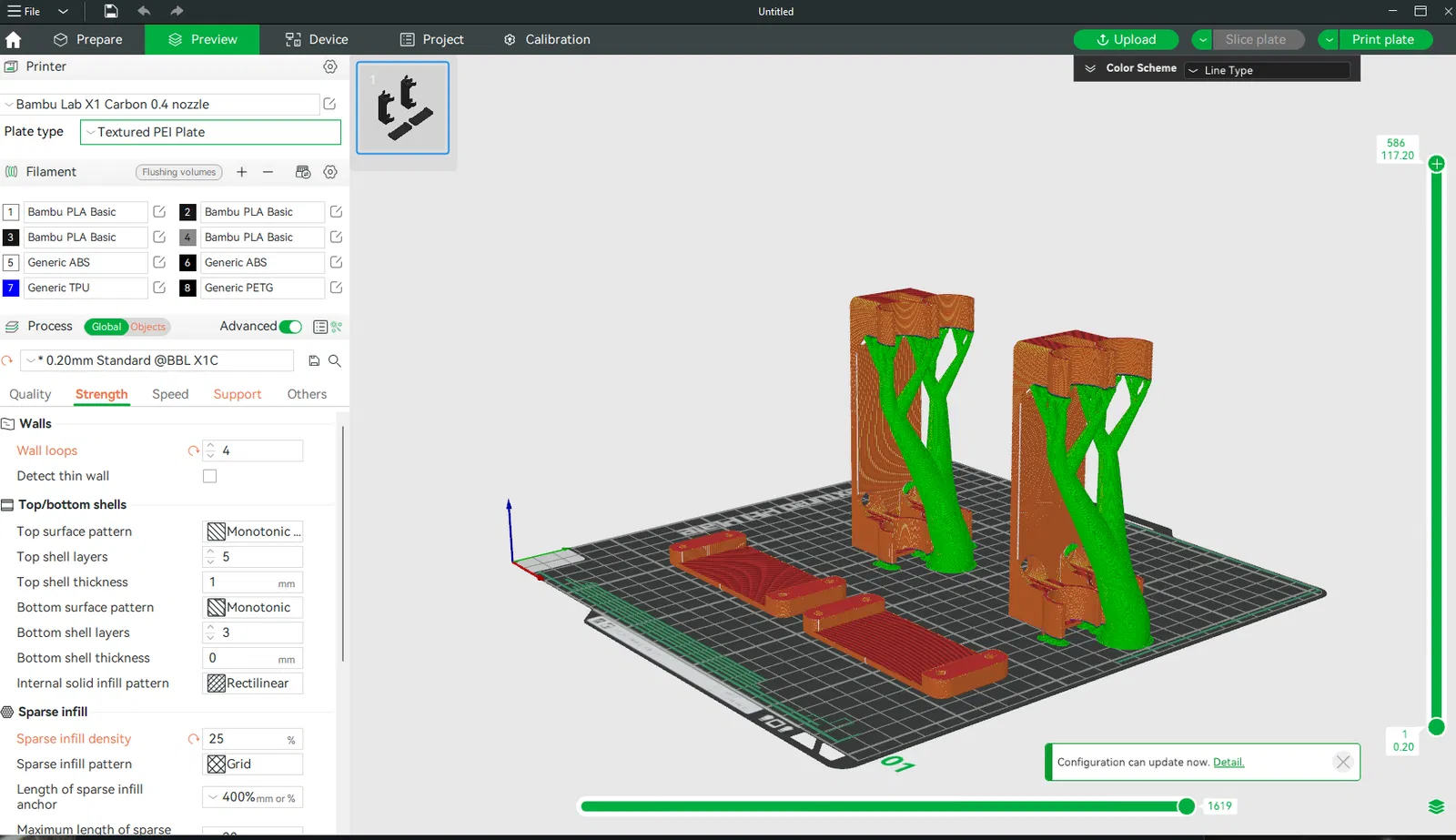Add a pause using the layer slider plus icon
The height and width of the screenshot is (840, 1456).
[1436, 164]
